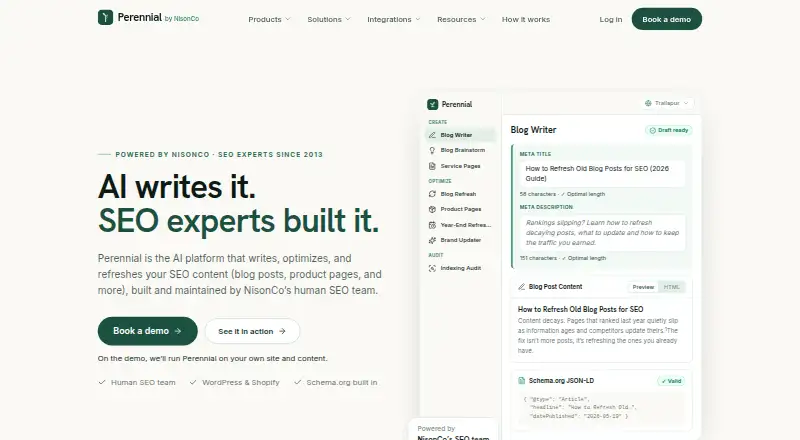Click the Blog Refresh circular arrows icon
Image resolution: width=800 pixels, height=440 pixels.
pos(432,194)
